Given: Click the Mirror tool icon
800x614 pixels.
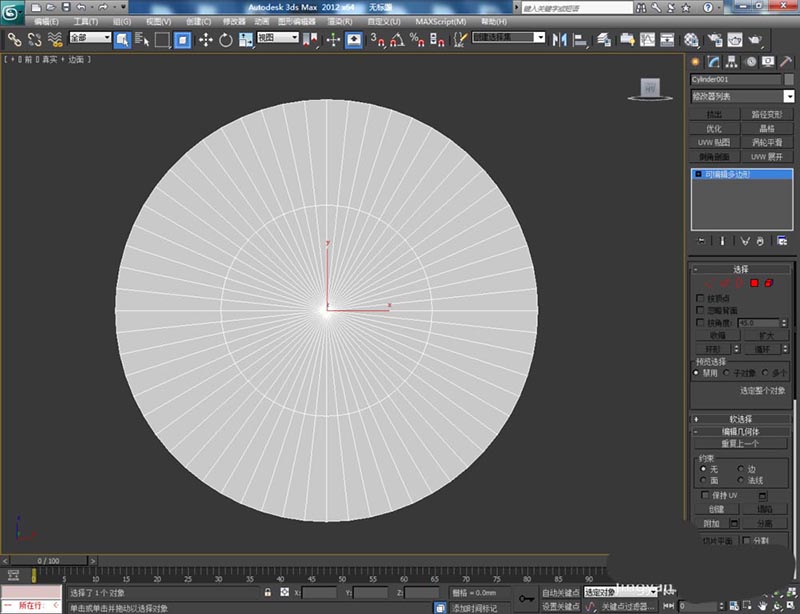Looking at the screenshot, I should (558, 40).
